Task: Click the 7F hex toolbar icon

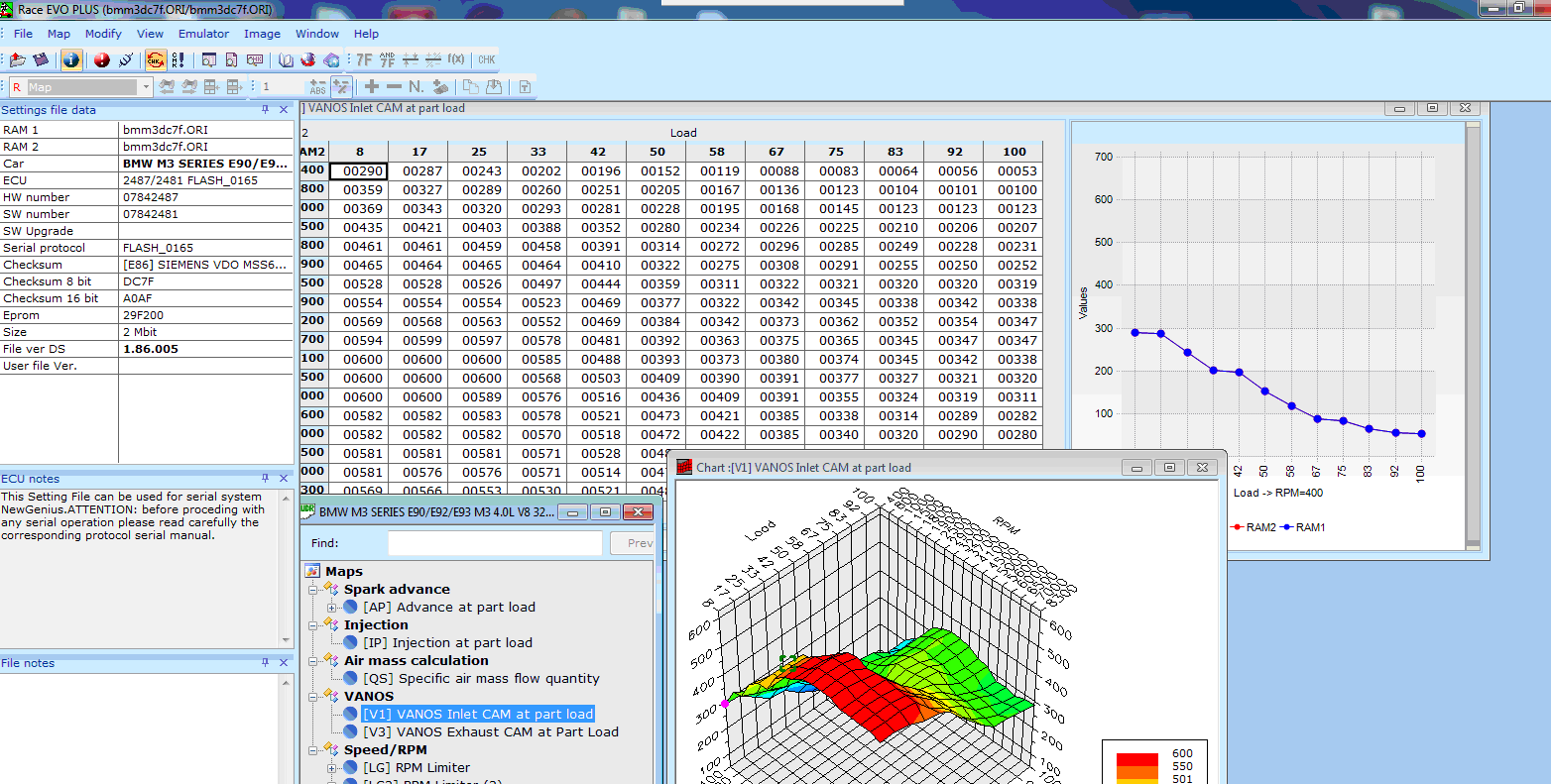Action: [364, 59]
